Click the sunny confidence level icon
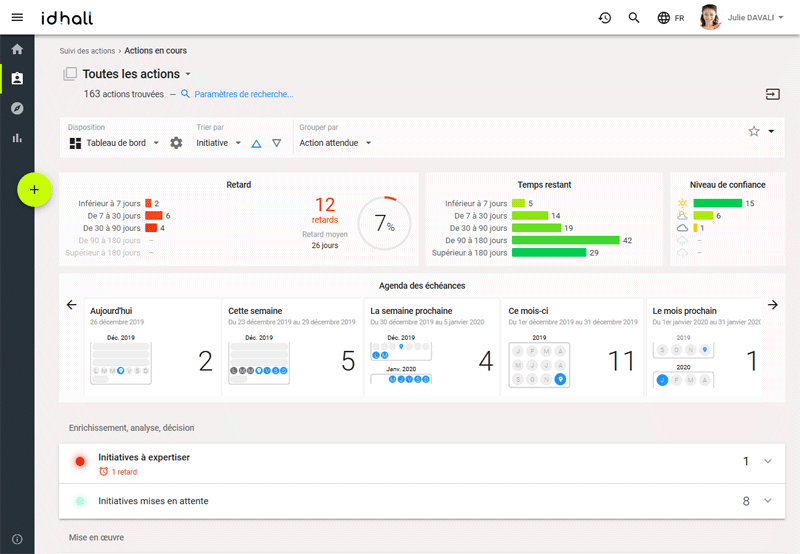The height and width of the screenshot is (554, 800). (x=682, y=203)
